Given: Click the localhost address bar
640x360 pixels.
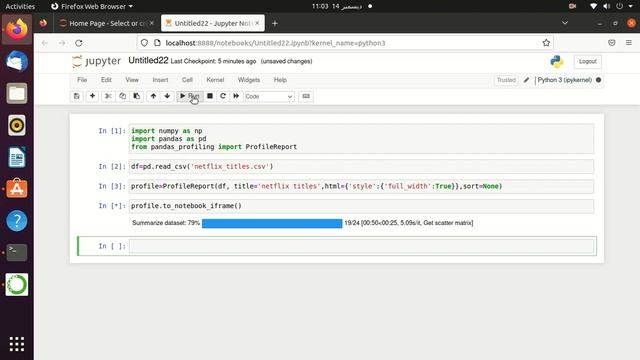Looking at the screenshot, I should [345, 43].
